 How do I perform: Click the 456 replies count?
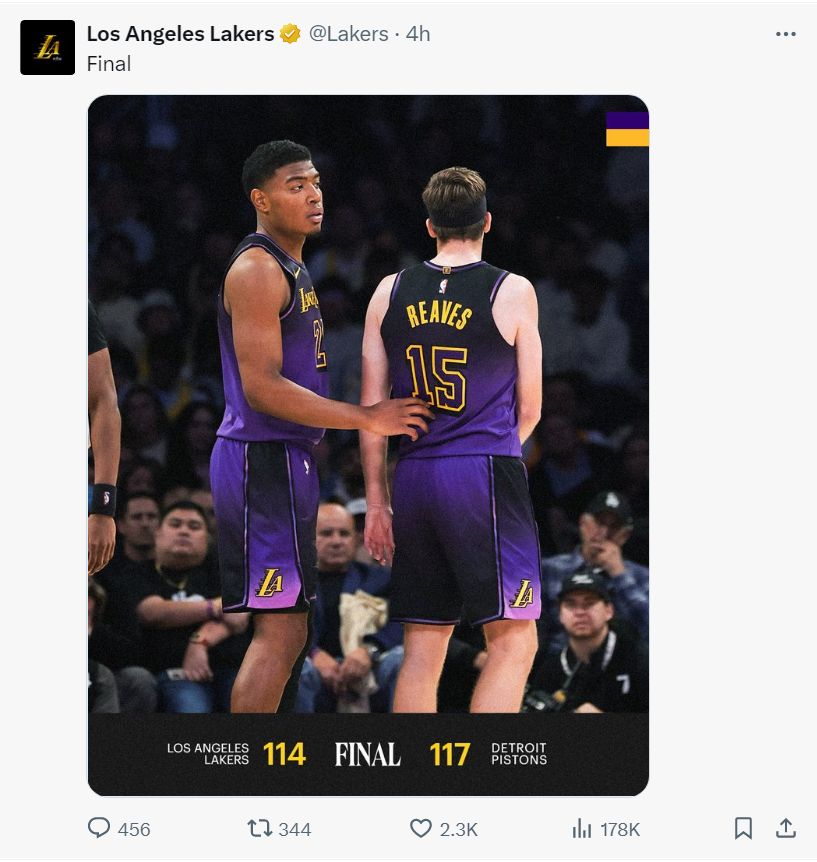point(134,829)
